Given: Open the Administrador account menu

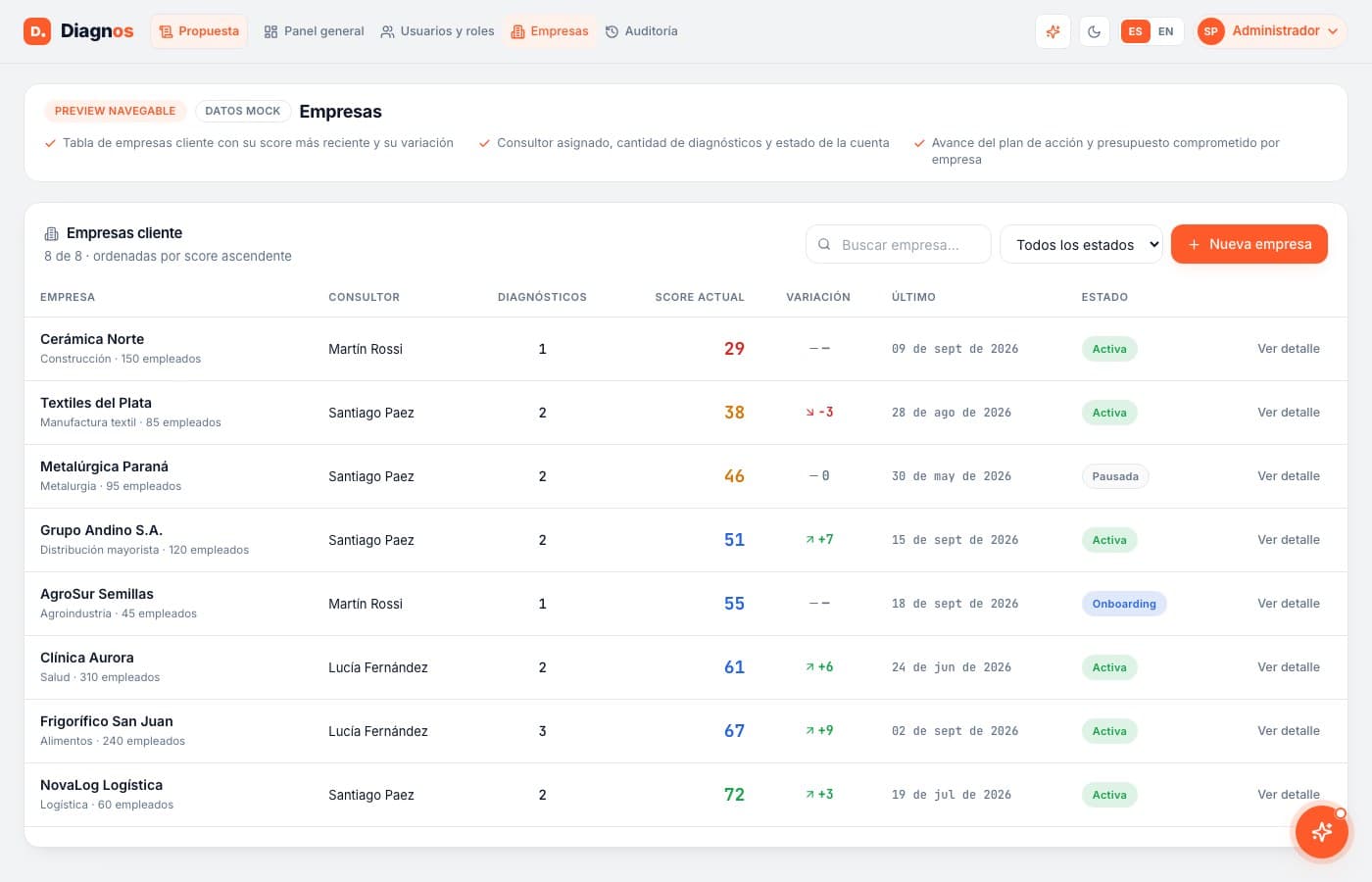Looking at the screenshot, I should tap(1272, 31).
